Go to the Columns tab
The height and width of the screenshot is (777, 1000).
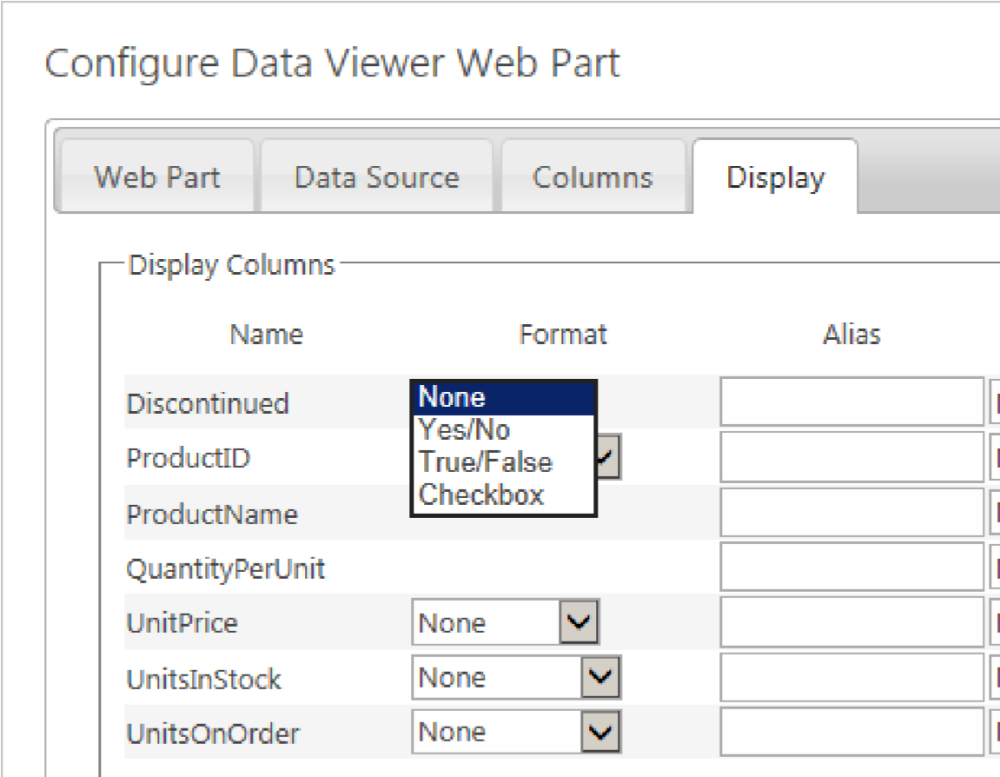point(592,178)
